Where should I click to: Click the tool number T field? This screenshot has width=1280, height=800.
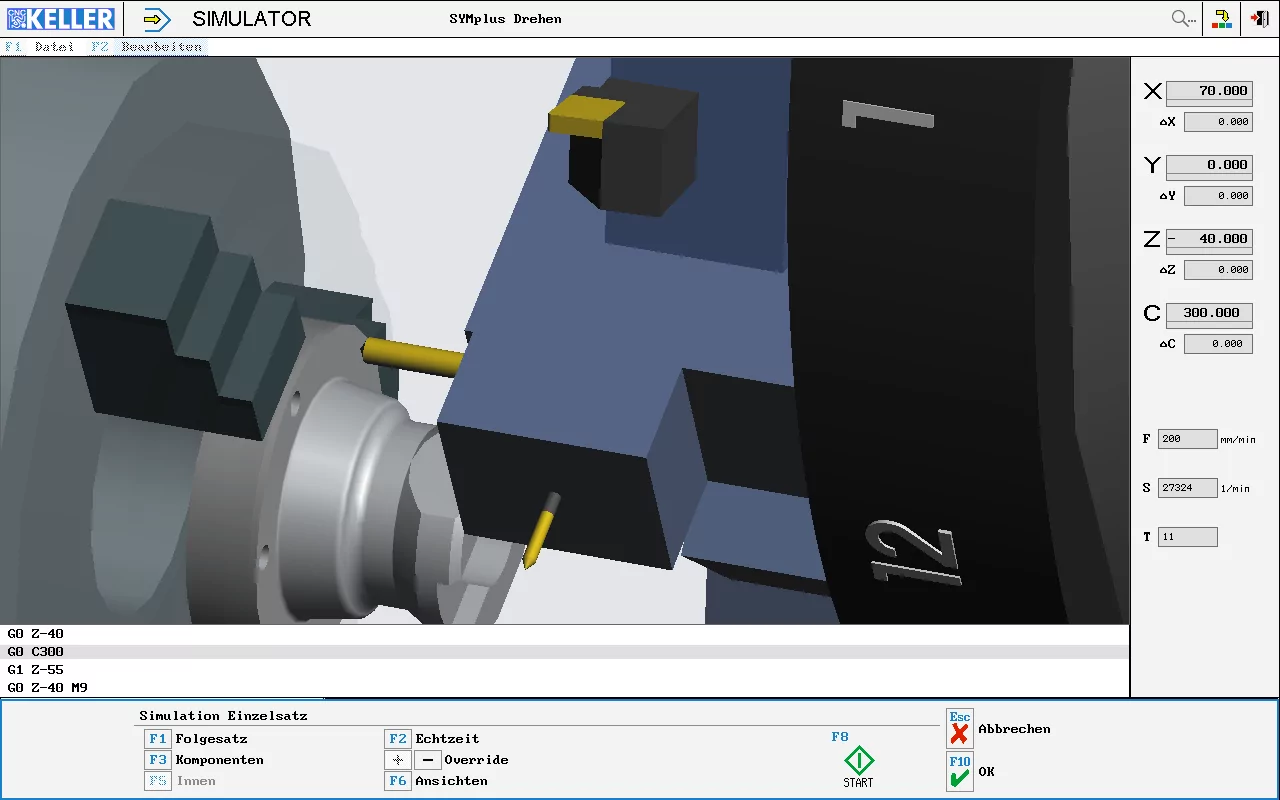(x=1187, y=537)
